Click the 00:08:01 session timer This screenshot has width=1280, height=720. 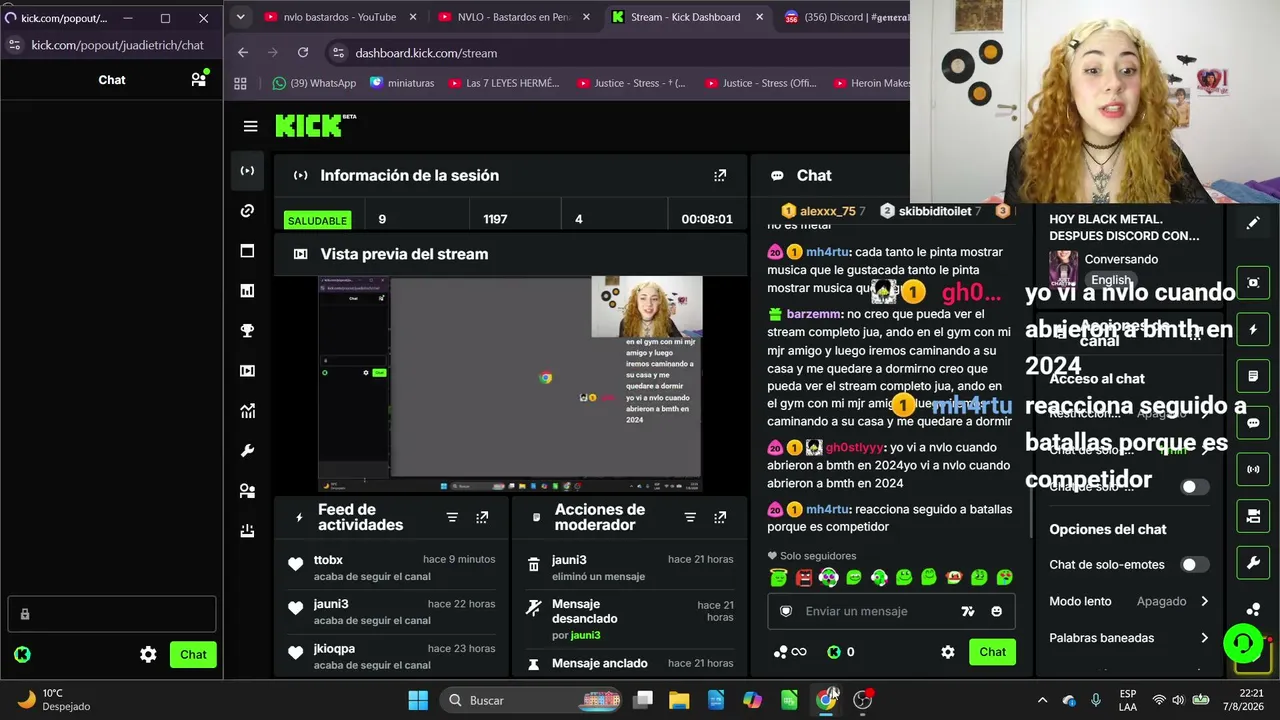pos(707,219)
